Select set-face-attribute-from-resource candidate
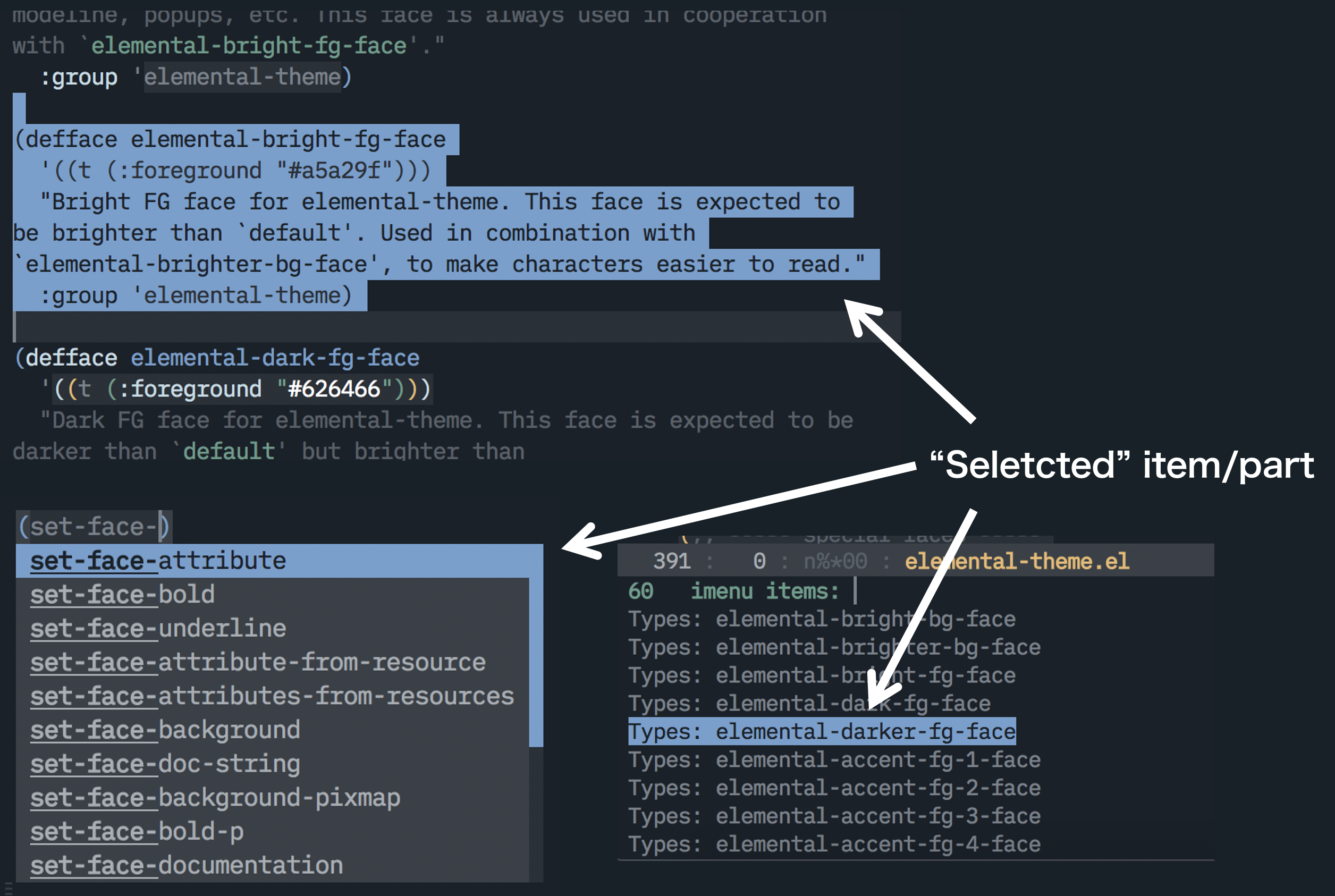 pos(273,662)
